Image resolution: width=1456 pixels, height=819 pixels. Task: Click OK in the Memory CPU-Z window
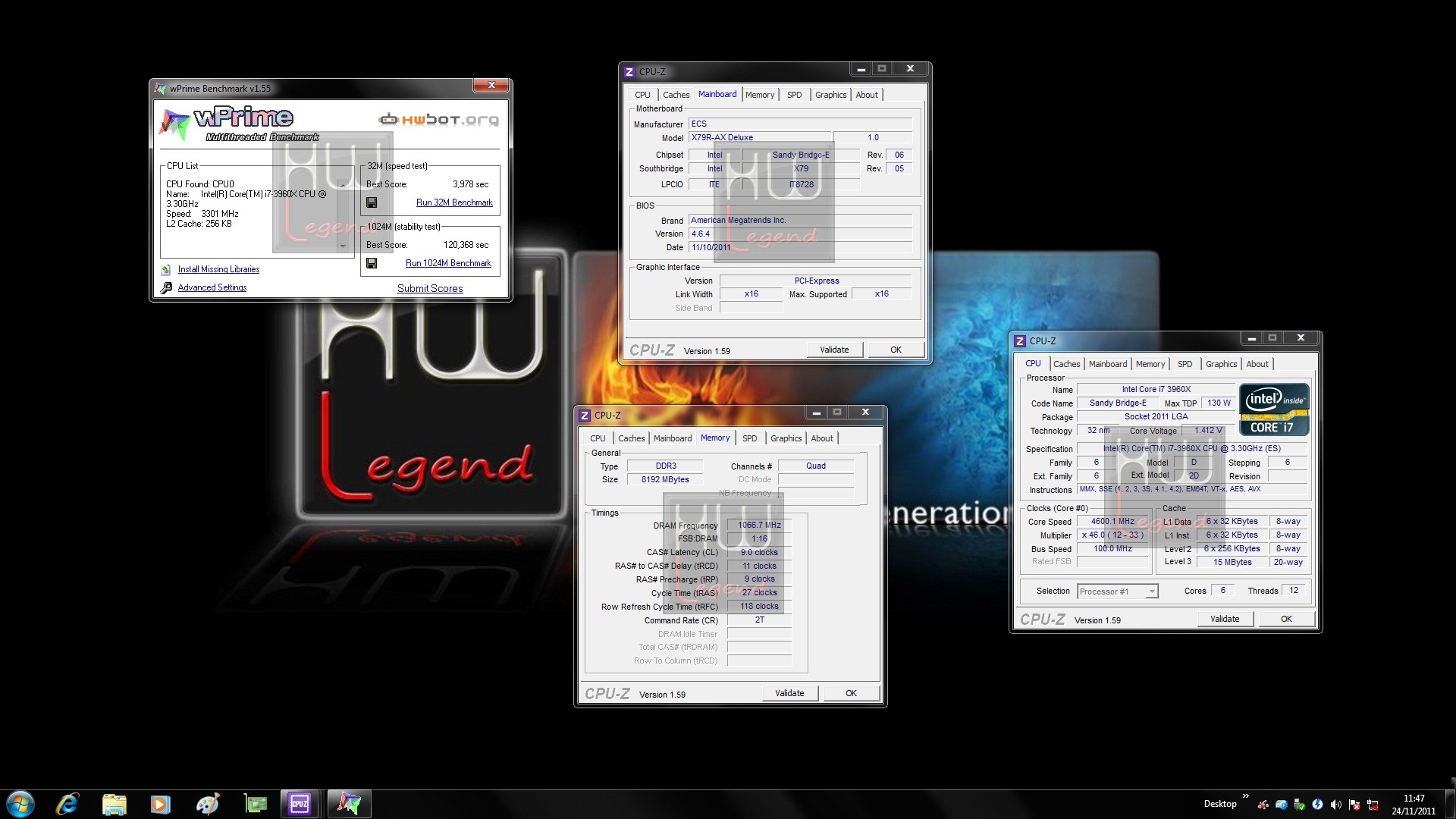851,693
